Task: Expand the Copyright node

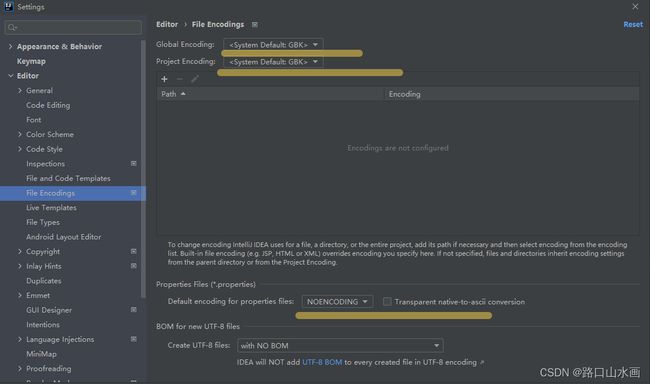Action: click(19, 251)
